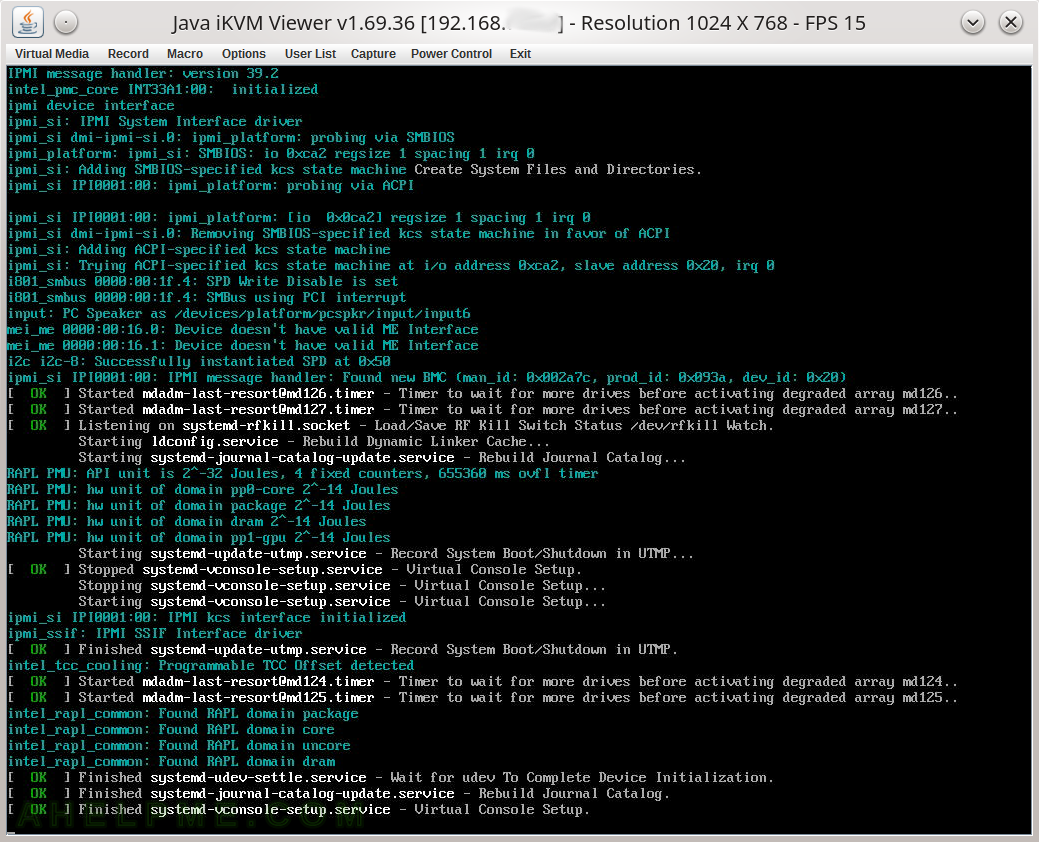Click the 'Stopped systemd-vconsole-setup.service' line
This screenshot has height=842, width=1039.
click(x=295, y=569)
